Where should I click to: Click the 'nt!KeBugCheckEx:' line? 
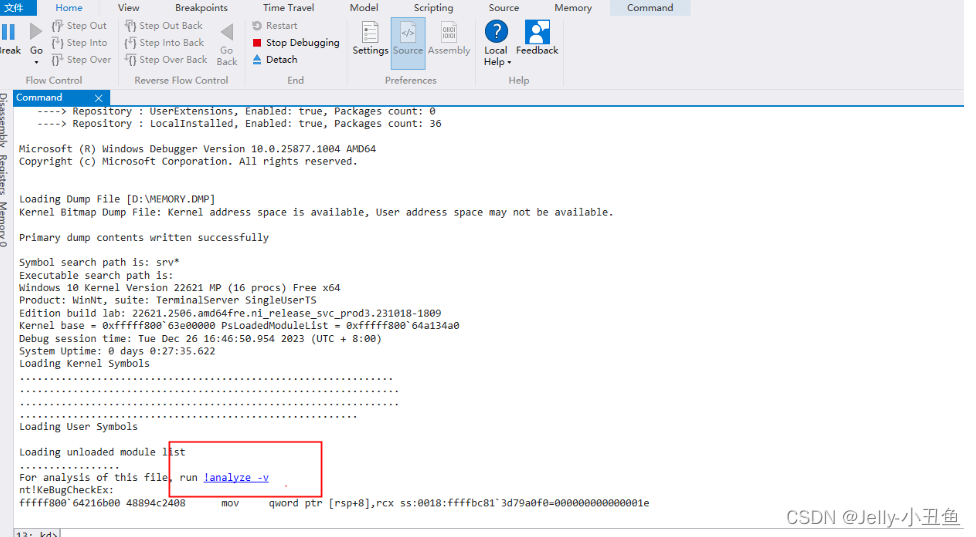[66, 490]
